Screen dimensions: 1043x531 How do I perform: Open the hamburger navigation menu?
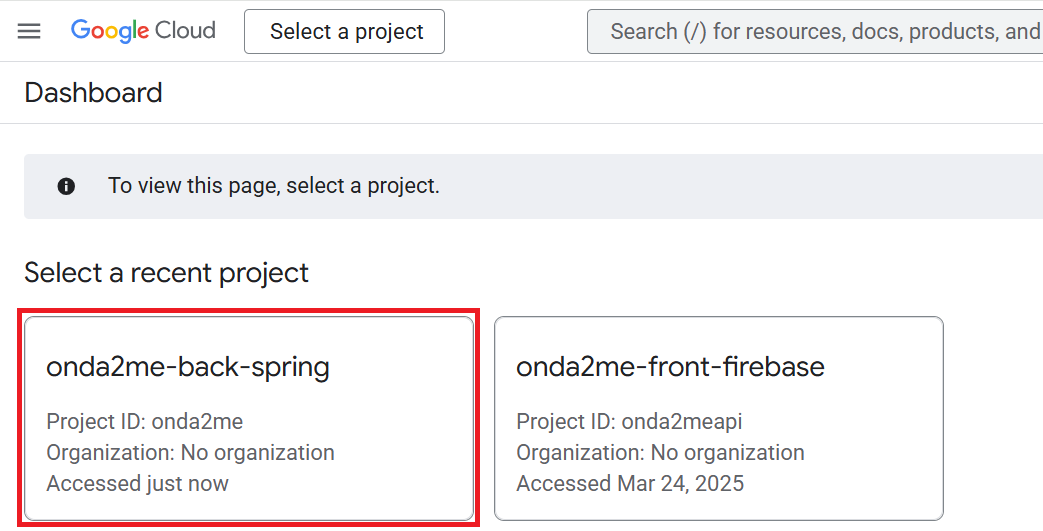(29, 31)
